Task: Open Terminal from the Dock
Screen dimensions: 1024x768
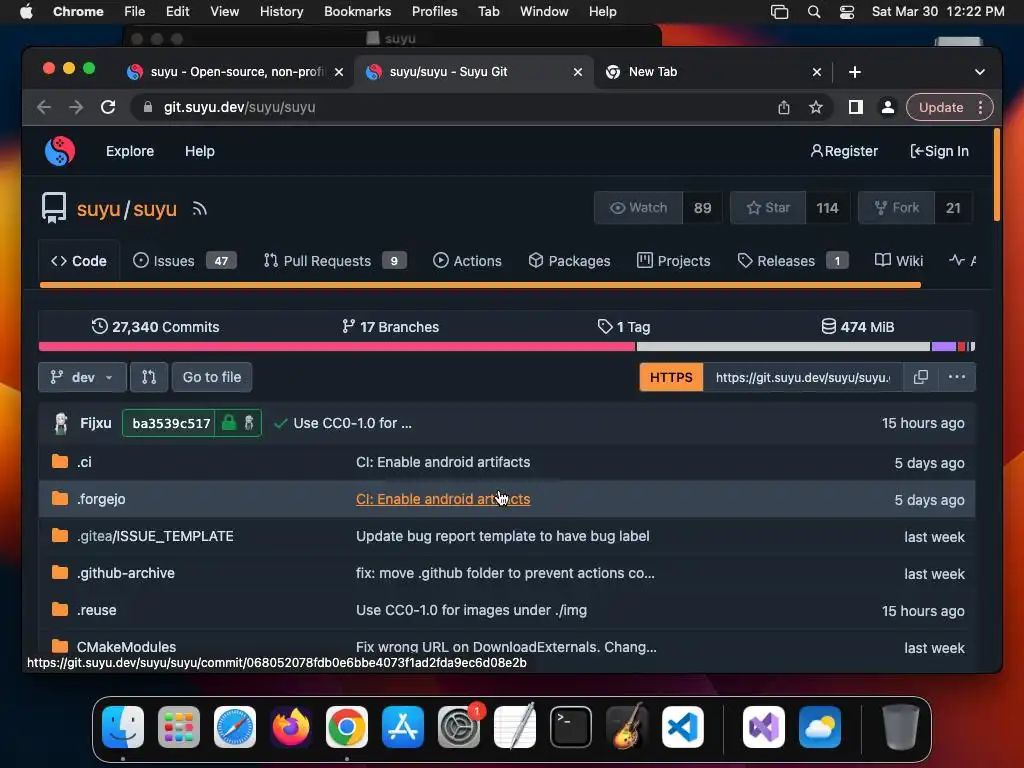Action: [571, 727]
